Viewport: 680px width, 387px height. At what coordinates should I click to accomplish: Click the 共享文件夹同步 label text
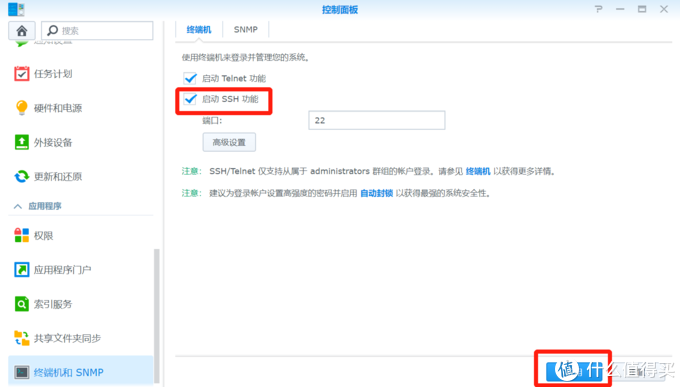coord(67,338)
